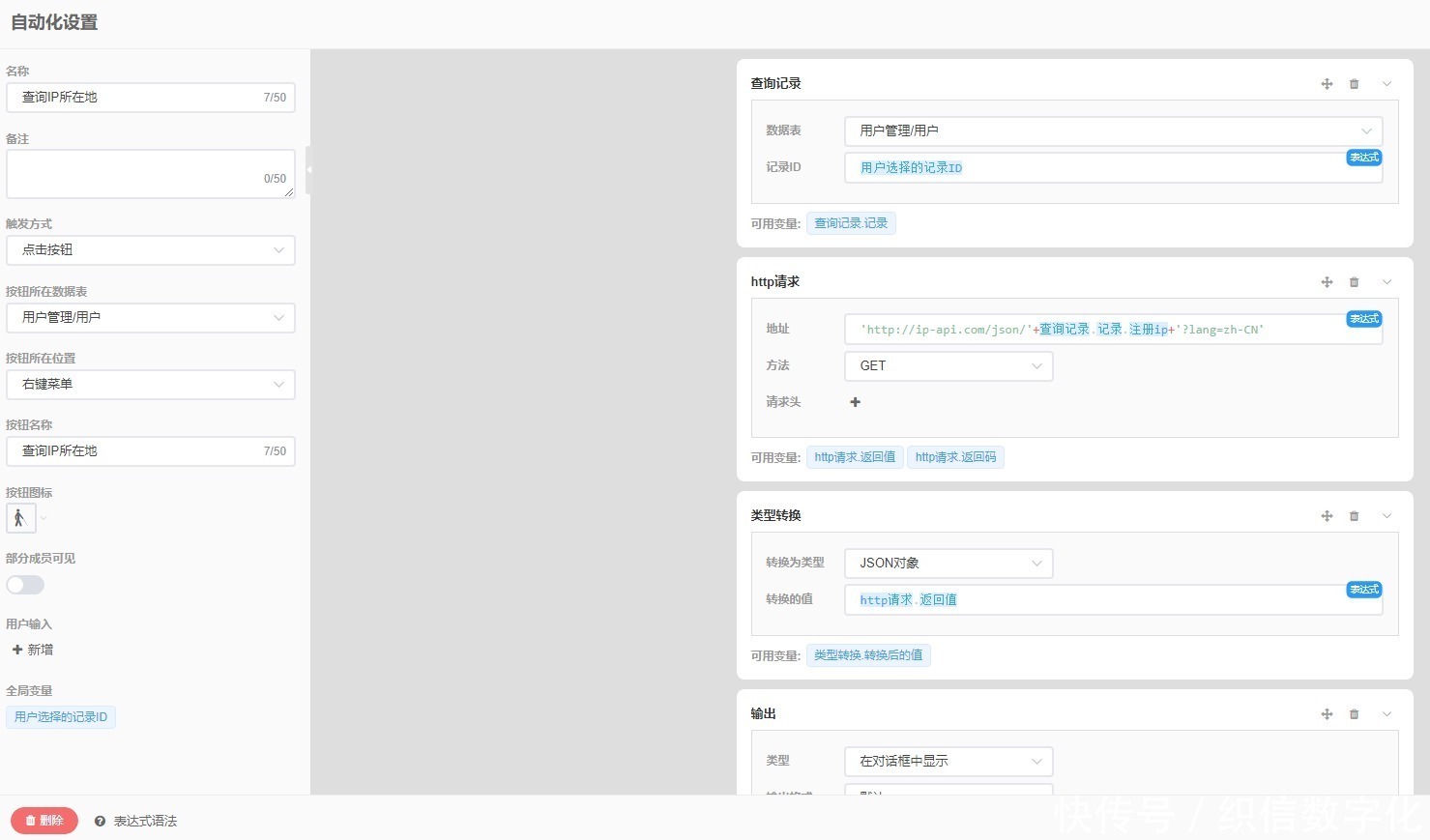Click move handle icon on 输出 card
The height and width of the screenshot is (840, 1430).
pos(1327,714)
